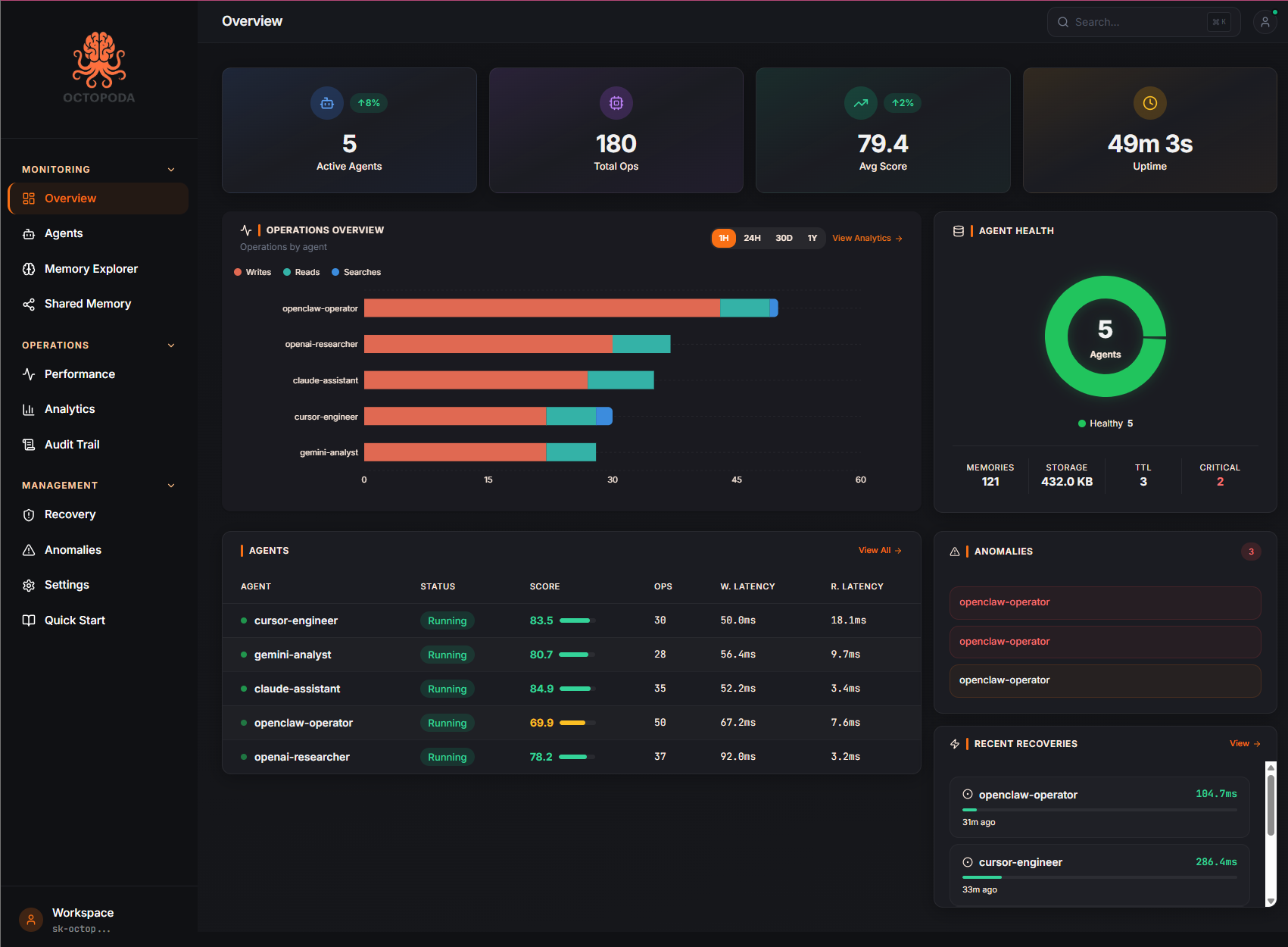Viewport: 1288px width, 947px height.
Task: Open View Analytics from Operations Overview
Action: tap(866, 238)
